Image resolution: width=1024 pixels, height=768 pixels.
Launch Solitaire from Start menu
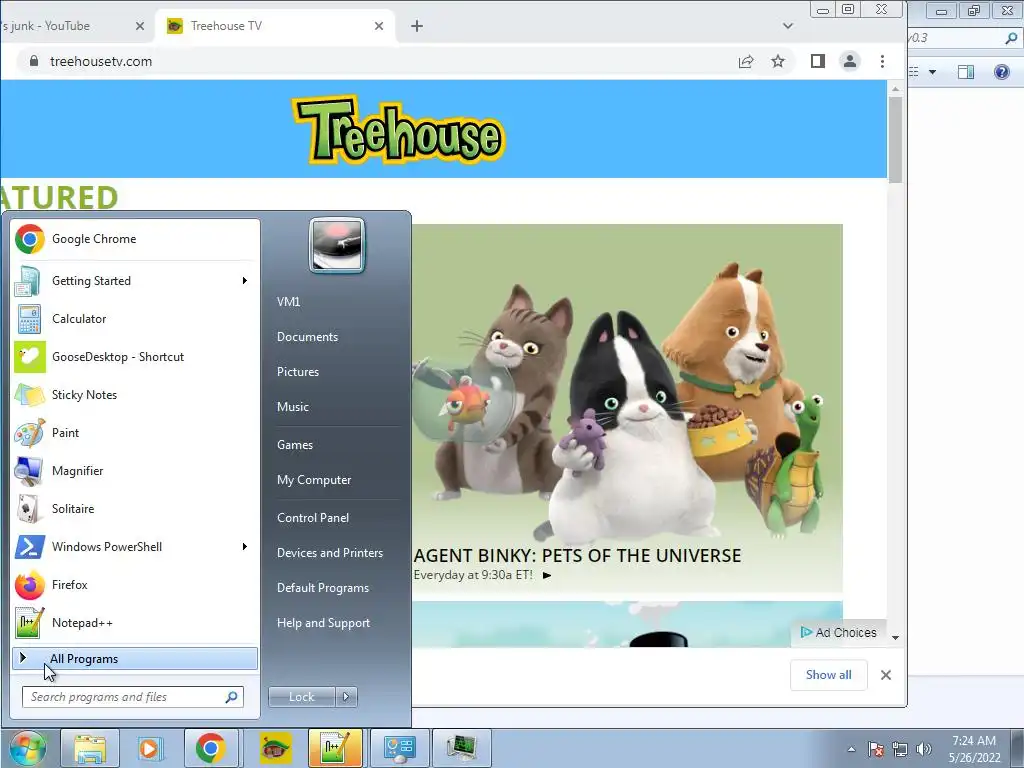click(x=135, y=509)
